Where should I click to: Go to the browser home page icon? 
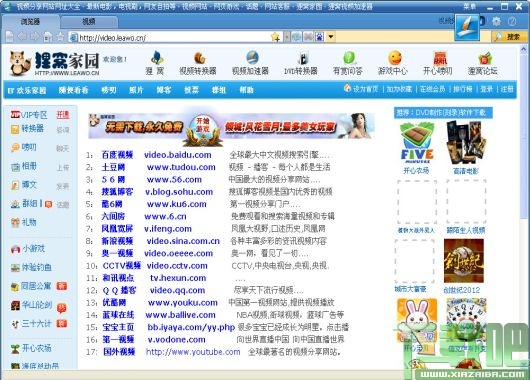coord(48,37)
